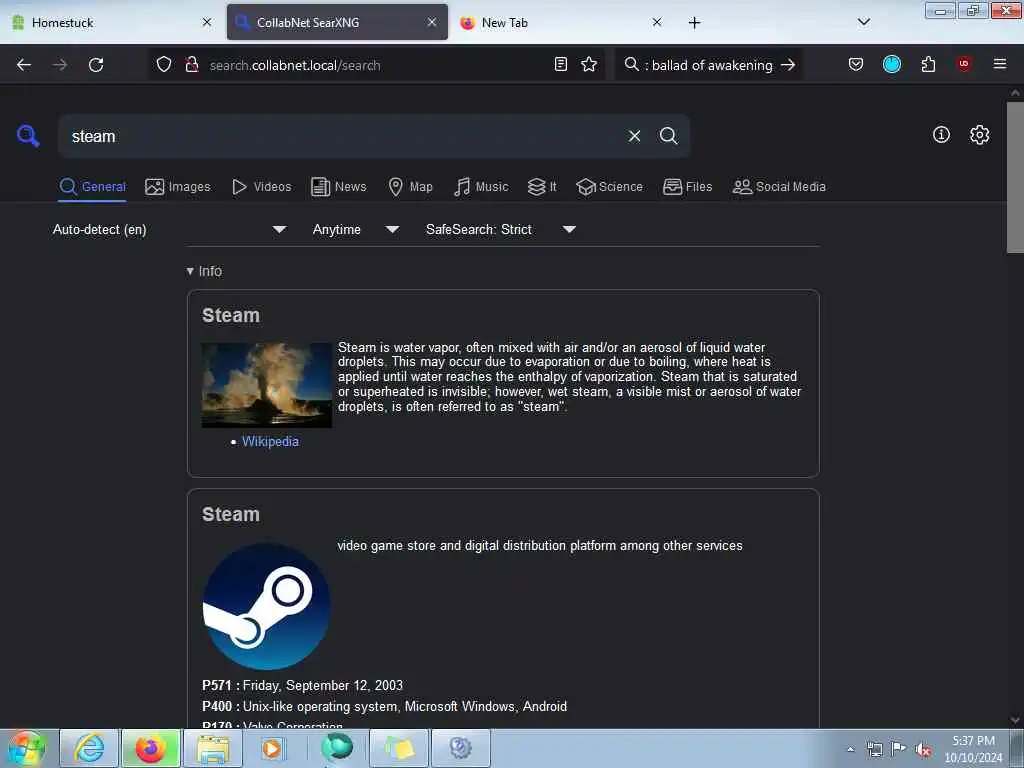
Task: Go back with the browser back arrow
Action: pos(24,65)
